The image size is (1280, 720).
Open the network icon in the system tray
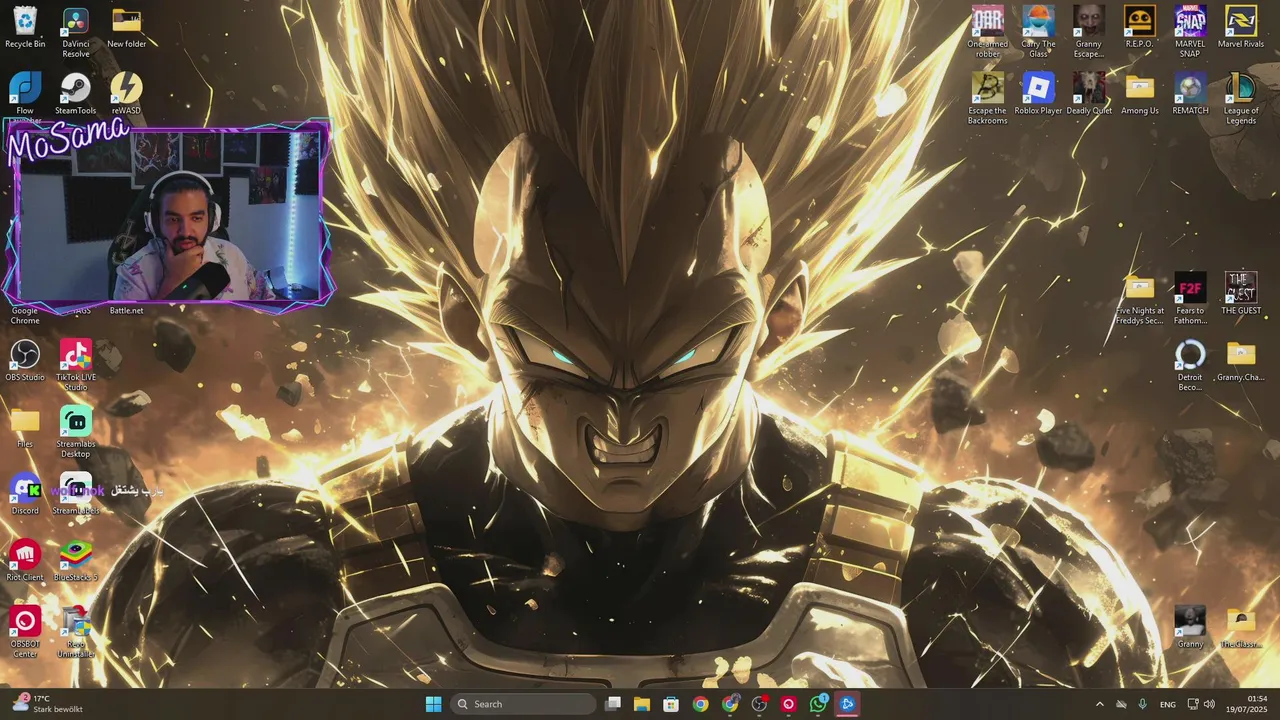click(x=1193, y=704)
